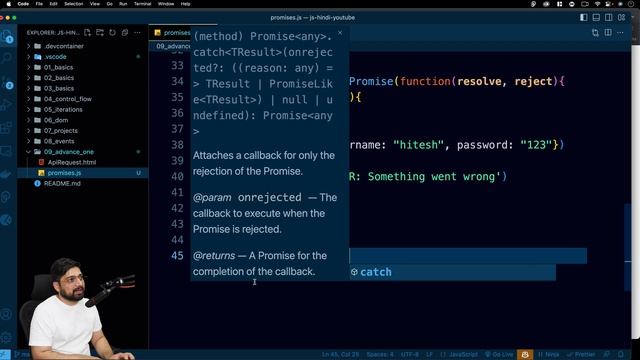This screenshot has width=640, height=360.
Task: Expand the 01_basics folder
Action: 83,67
